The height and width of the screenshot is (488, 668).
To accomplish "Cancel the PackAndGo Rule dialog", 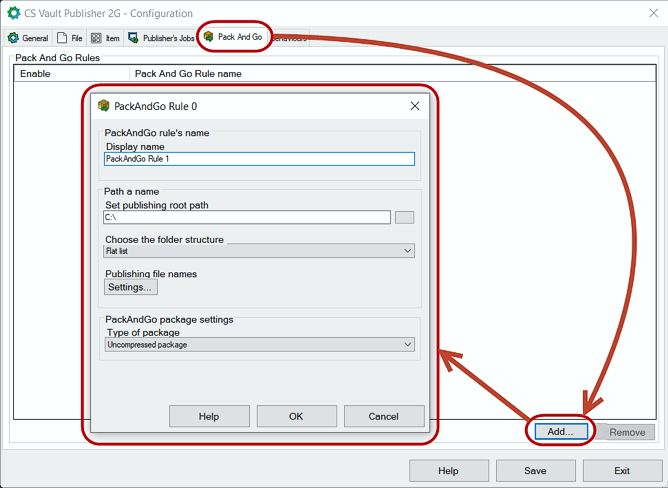I will click(x=384, y=416).
